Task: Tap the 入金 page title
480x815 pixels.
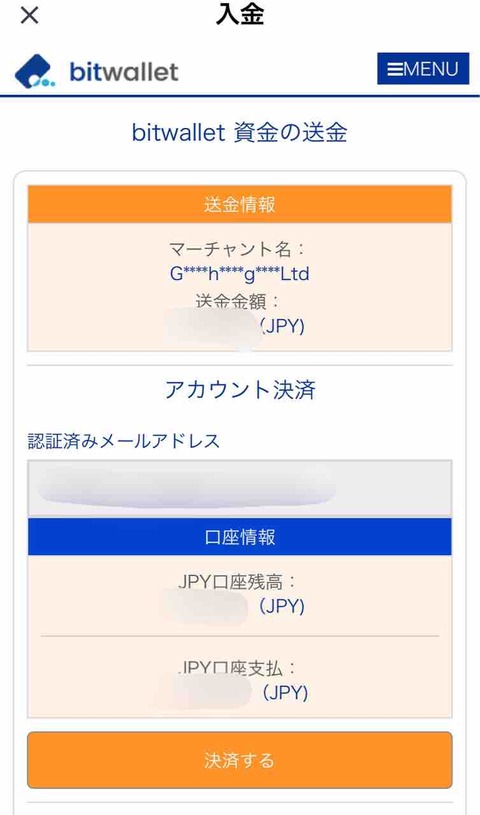Action: pyautogui.click(x=240, y=15)
